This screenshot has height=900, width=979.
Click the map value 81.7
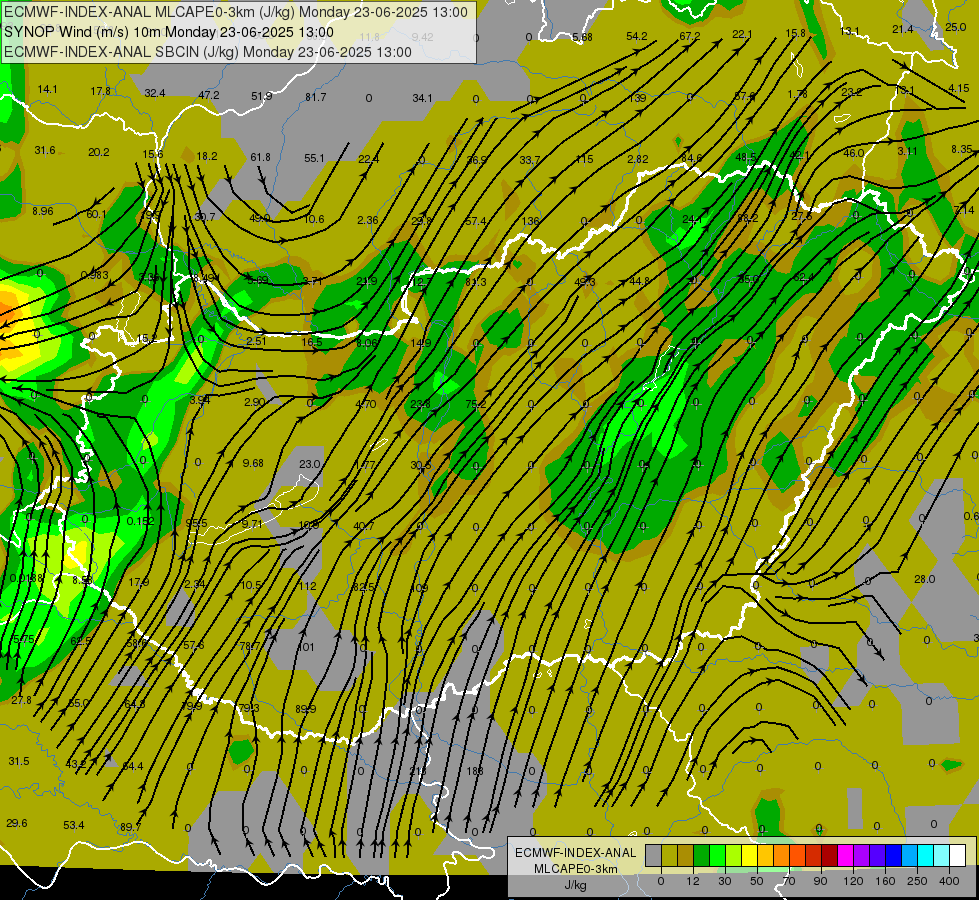[316, 97]
